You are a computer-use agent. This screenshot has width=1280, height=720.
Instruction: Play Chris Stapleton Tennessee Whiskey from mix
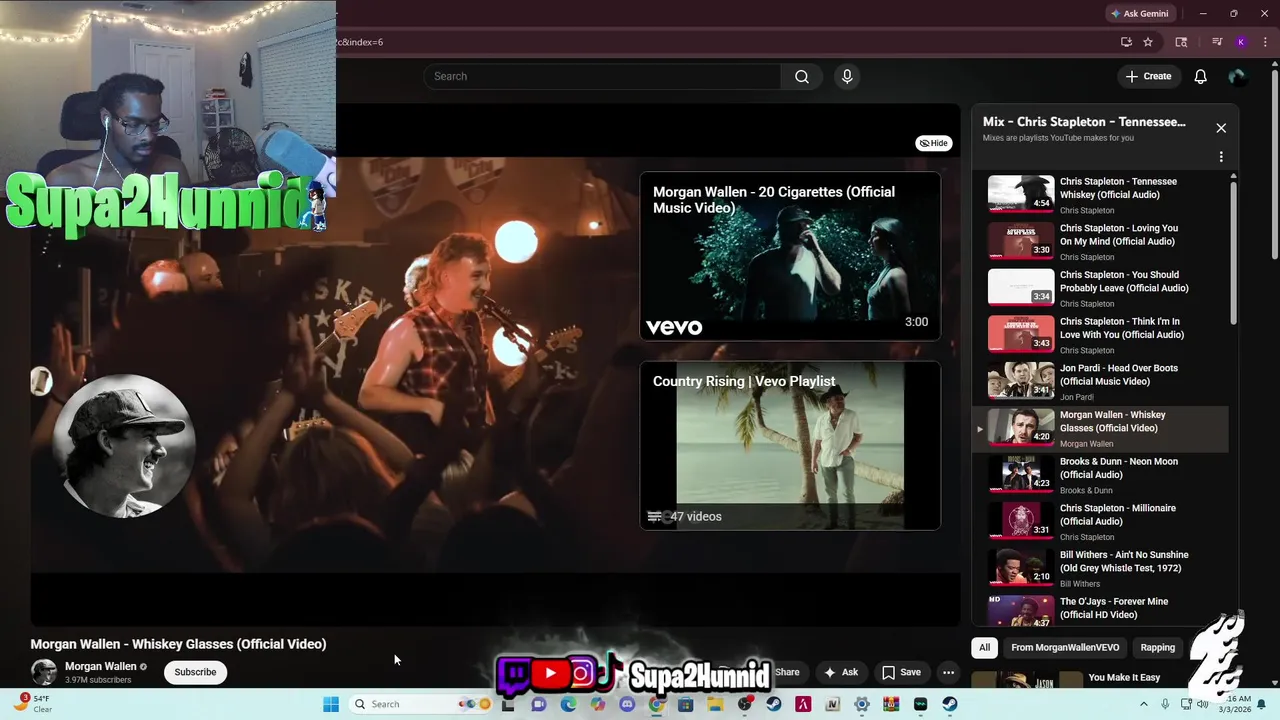click(1100, 195)
